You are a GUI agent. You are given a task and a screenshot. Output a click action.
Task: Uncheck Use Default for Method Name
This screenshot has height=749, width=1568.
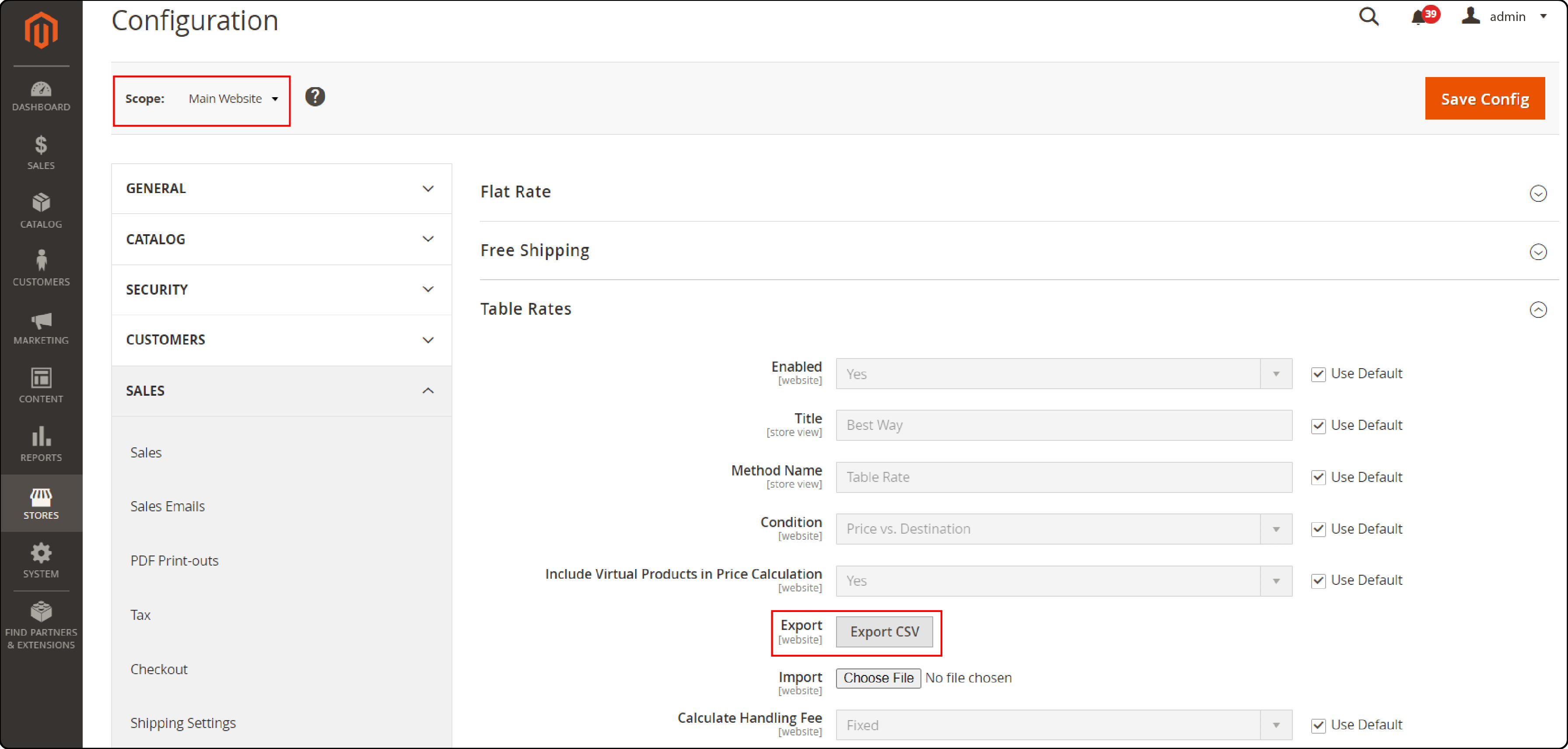[1318, 478]
